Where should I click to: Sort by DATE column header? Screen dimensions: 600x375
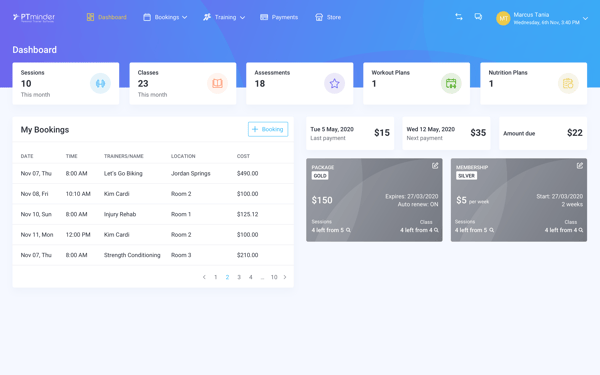click(x=27, y=156)
